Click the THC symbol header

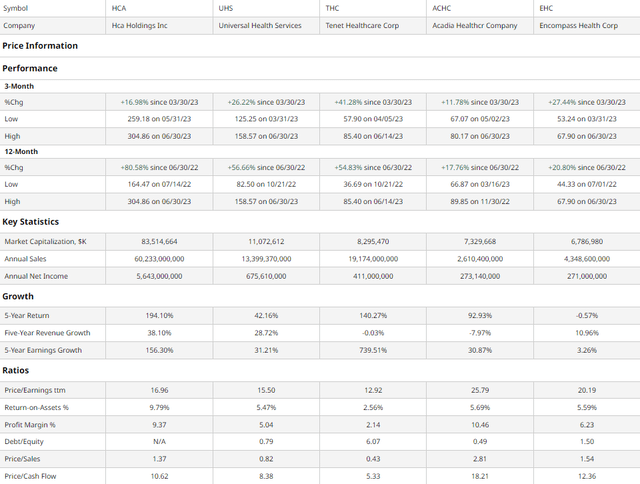332,8
